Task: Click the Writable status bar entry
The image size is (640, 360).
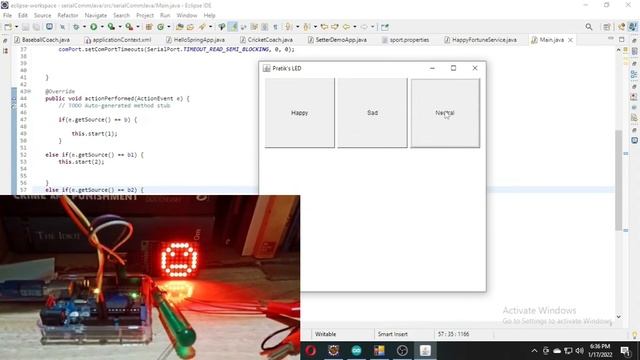Action: pos(325,334)
